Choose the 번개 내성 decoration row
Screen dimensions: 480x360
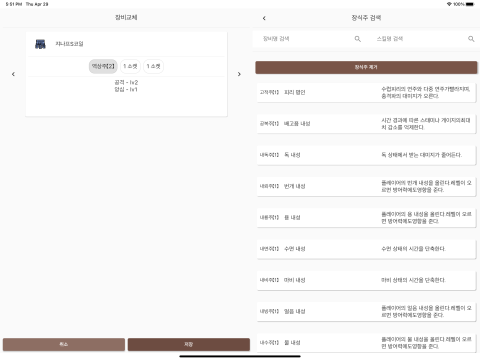click(366, 186)
